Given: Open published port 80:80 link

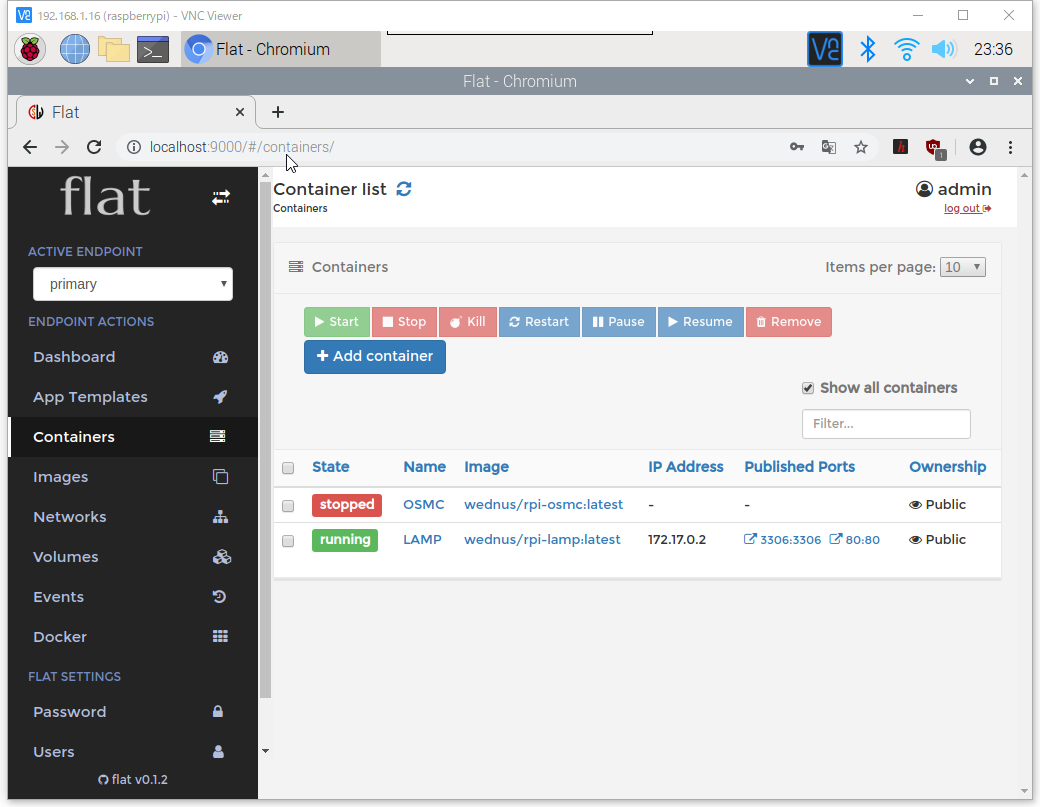Looking at the screenshot, I should tap(855, 540).
